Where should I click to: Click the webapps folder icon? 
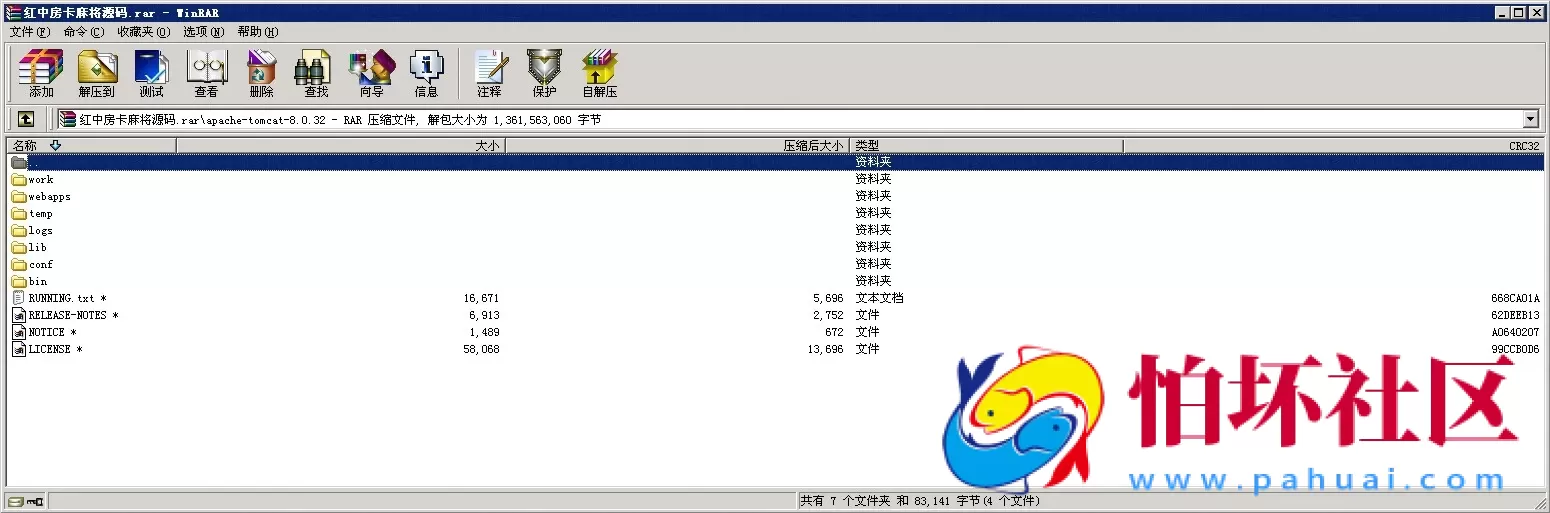[x=19, y=197]
